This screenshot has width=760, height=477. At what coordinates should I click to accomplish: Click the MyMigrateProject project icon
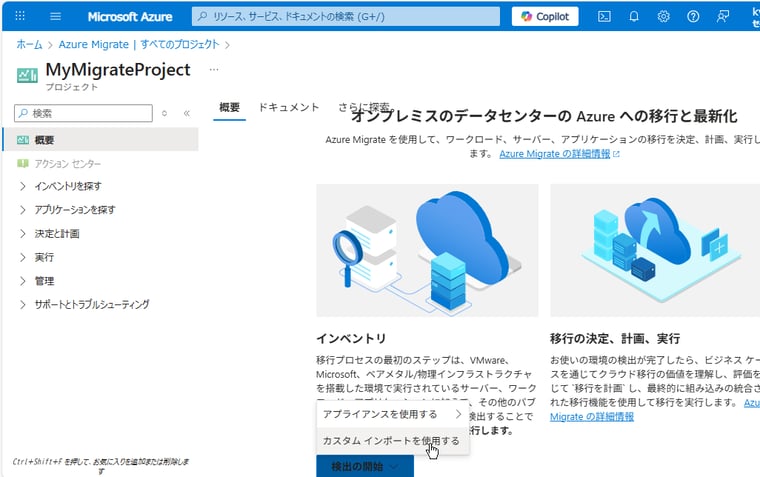point(28,76)
